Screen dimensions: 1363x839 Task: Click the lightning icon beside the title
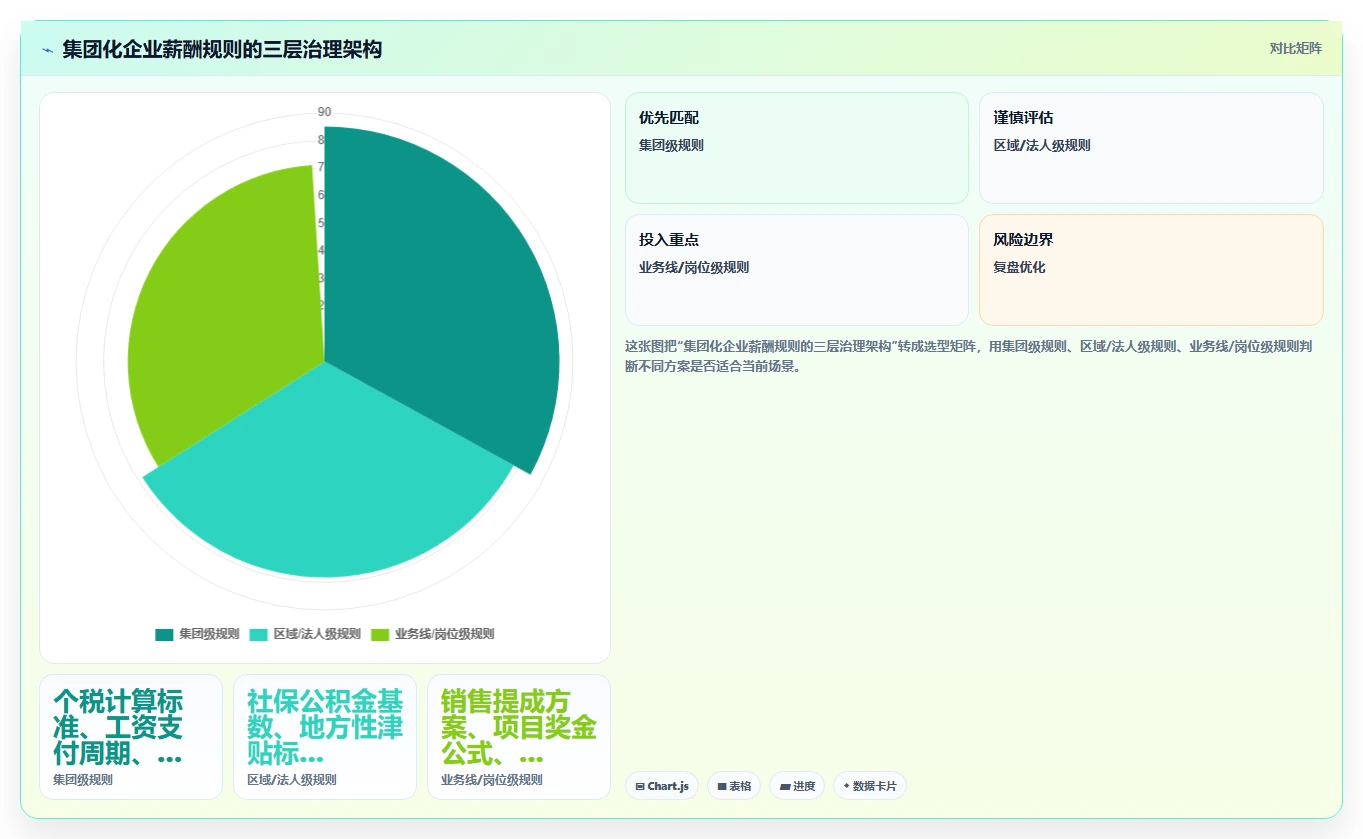click(48, 49)
